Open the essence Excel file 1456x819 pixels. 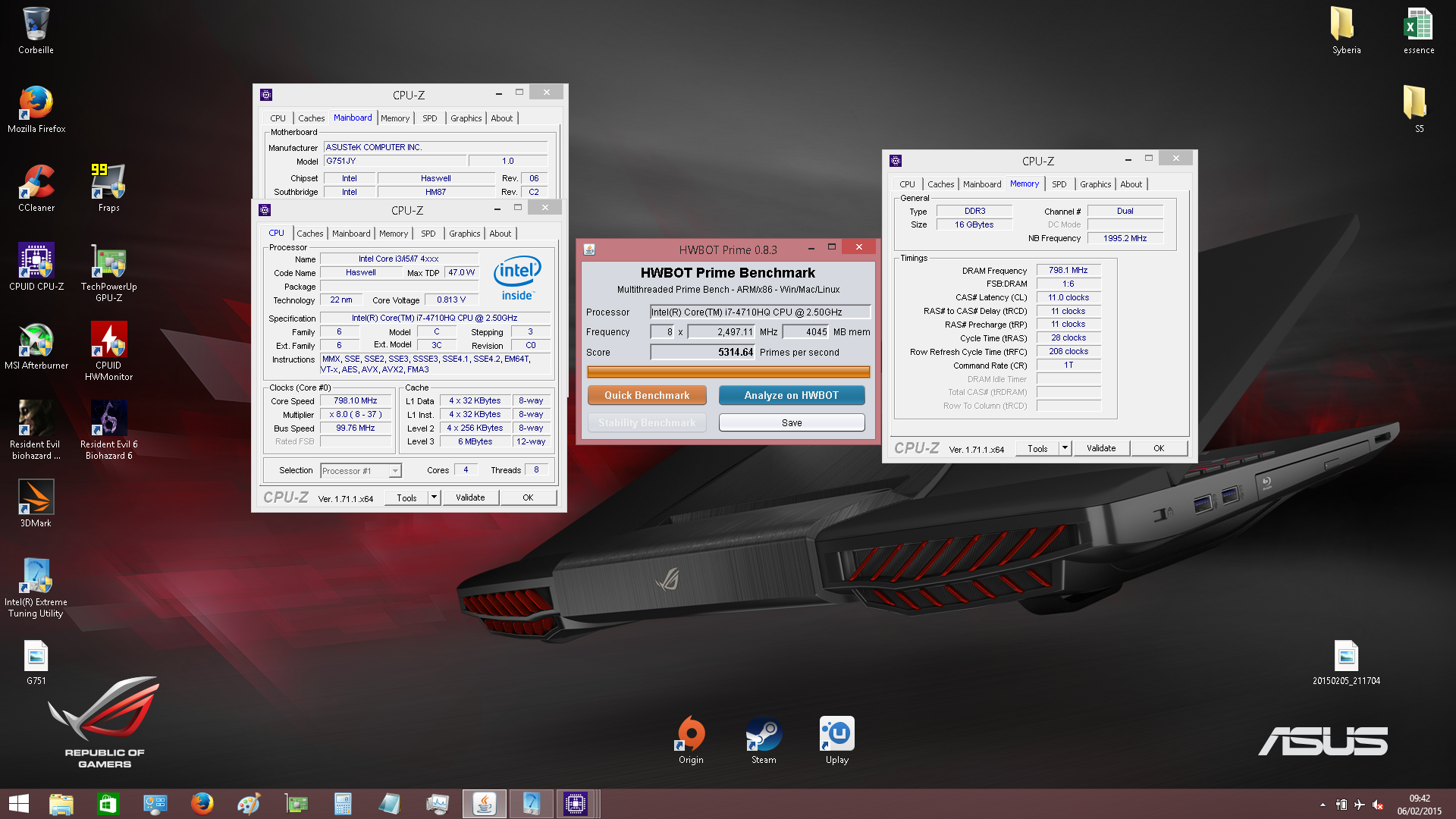coord(1419,31)
